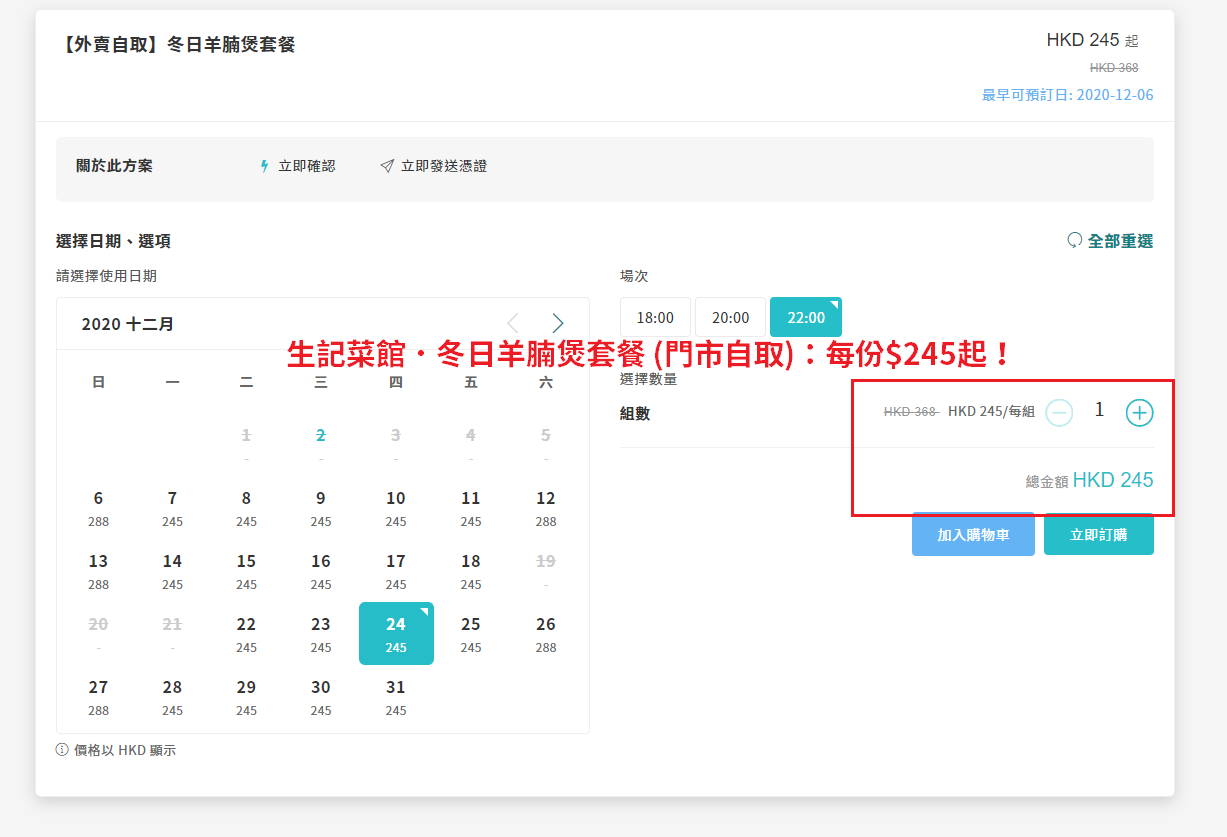Click 立即訂購 button
This screenshot has height=837, width=1227.
point(1099,535)
